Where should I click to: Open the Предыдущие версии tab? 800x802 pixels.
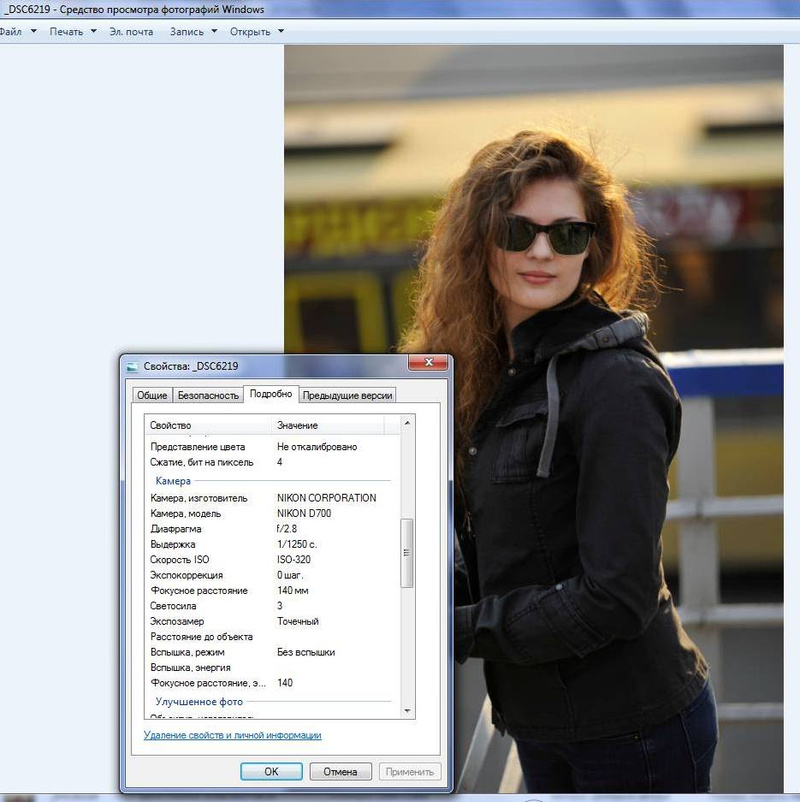coord(348,395)
